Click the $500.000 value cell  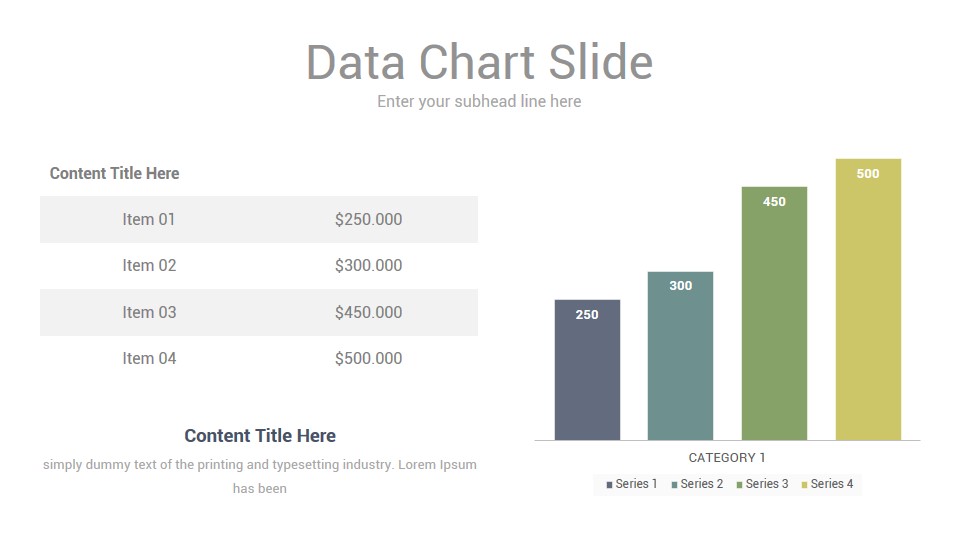click(369, 358)
